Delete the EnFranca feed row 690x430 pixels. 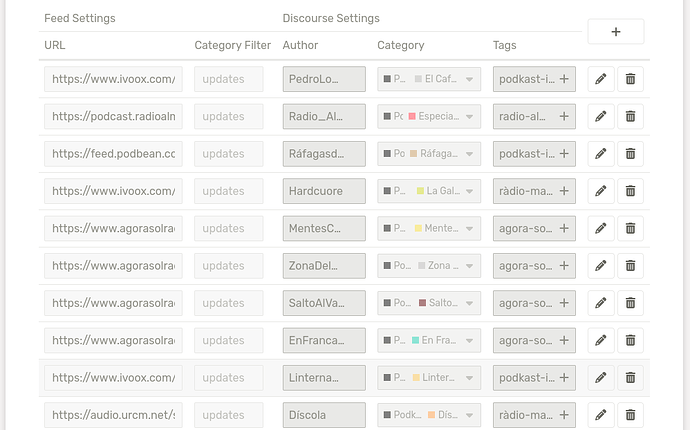pyautogui.click(x=631, y=340)
